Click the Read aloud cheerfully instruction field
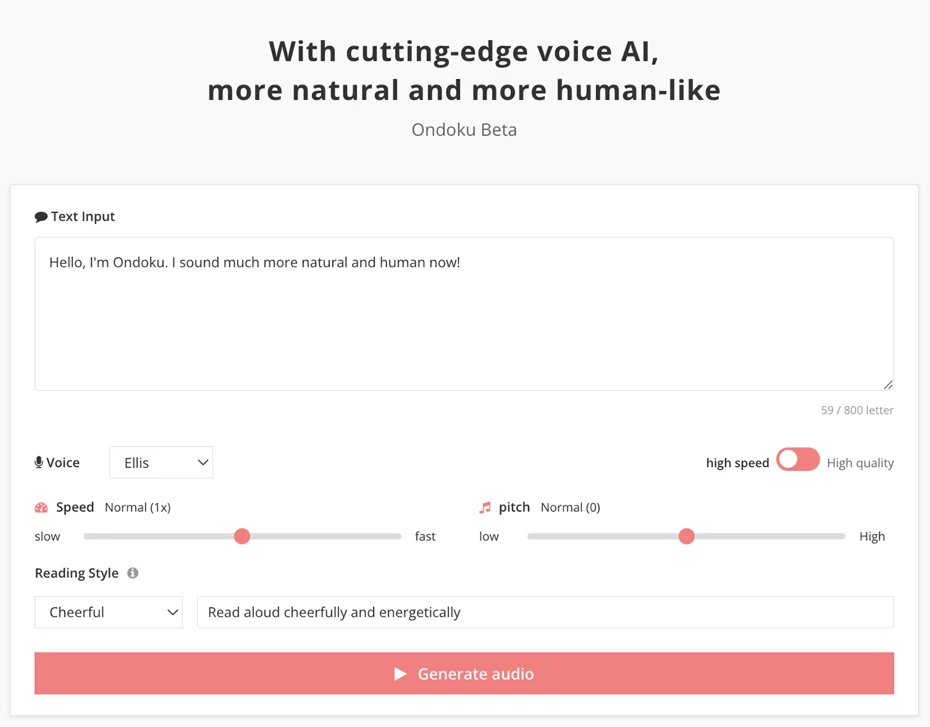 click(545, 612)
